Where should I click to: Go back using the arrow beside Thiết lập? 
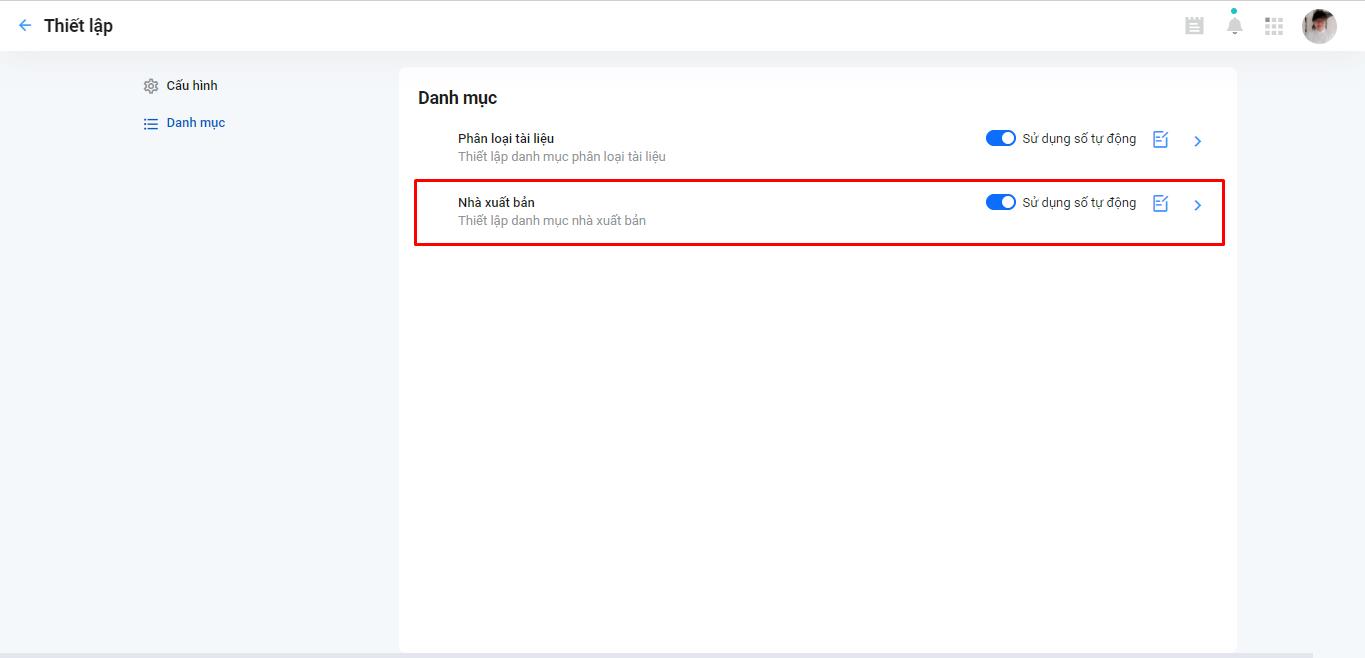point(25,26)
